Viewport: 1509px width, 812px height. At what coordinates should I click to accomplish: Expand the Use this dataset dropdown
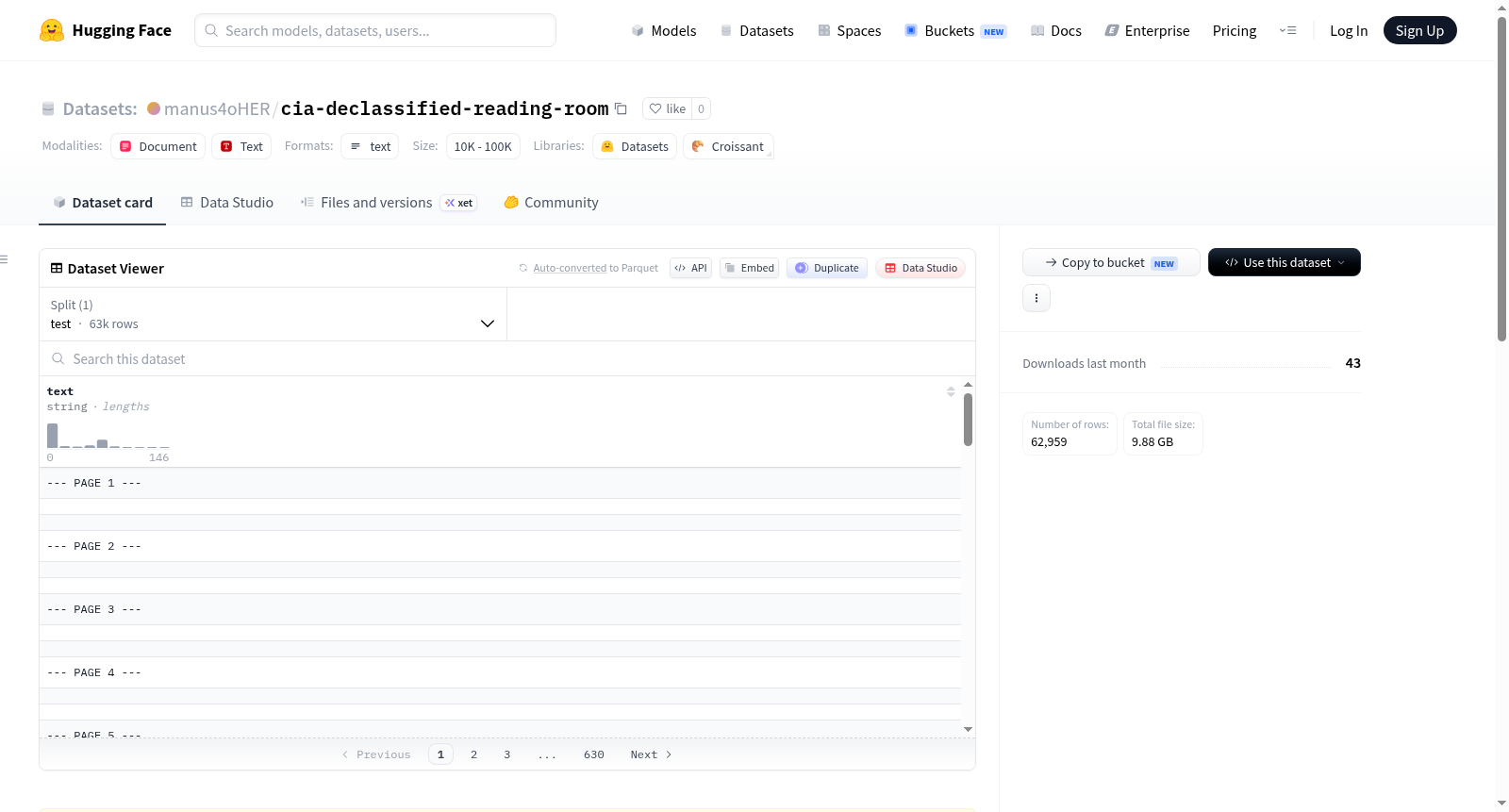(1285, 262)
